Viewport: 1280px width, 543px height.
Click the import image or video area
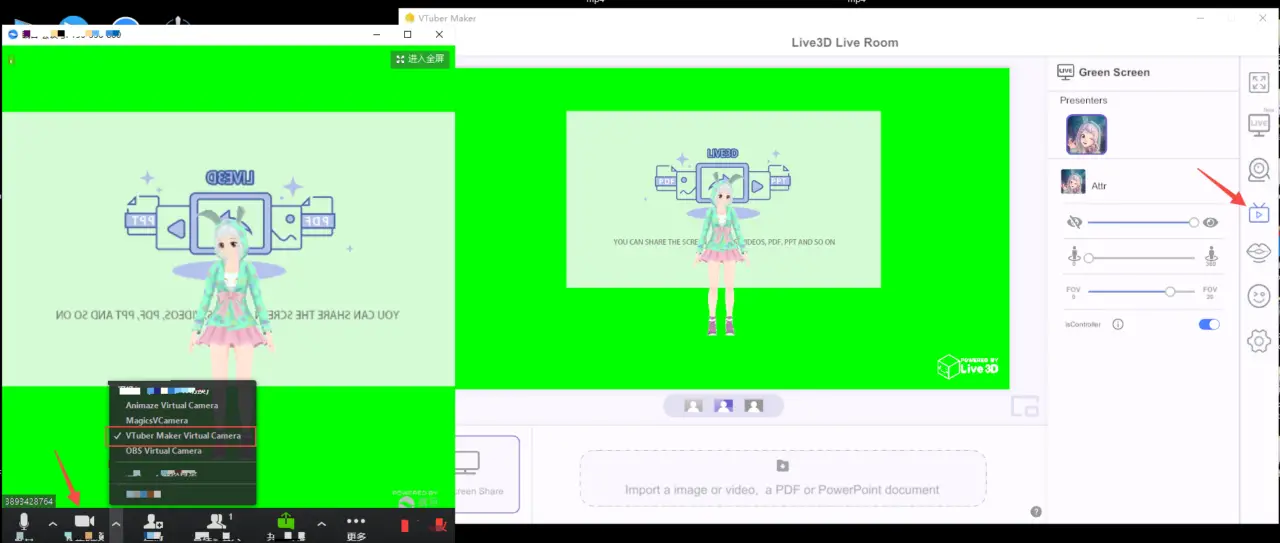[x=782, y=478]
